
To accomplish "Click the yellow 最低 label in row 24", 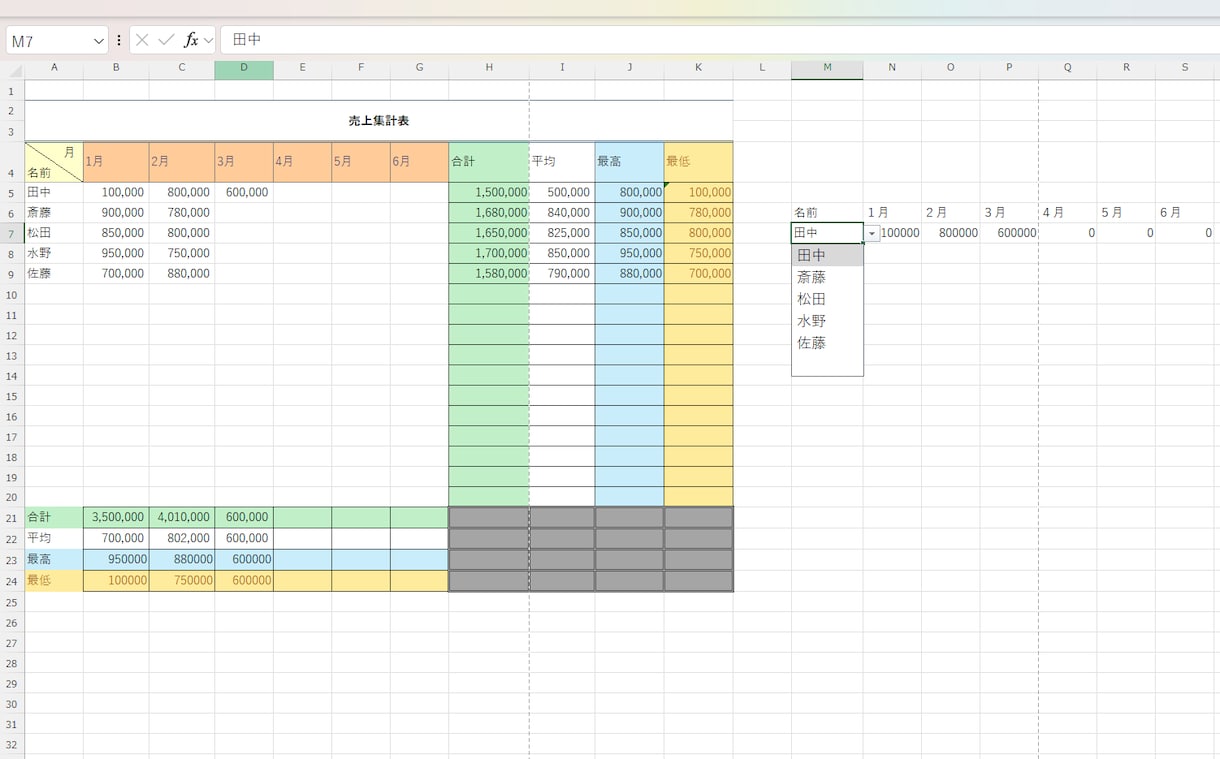I will click(x=54, y=580).
